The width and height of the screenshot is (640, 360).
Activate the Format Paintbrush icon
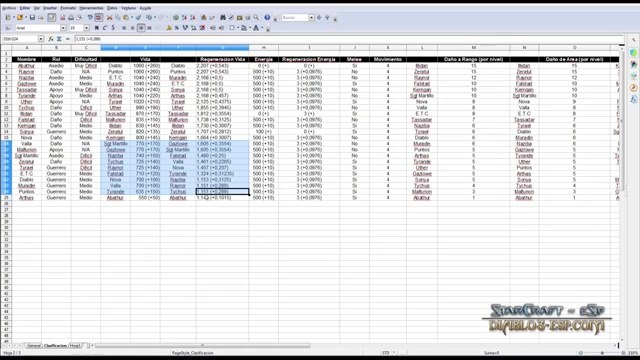click(138, 18)
